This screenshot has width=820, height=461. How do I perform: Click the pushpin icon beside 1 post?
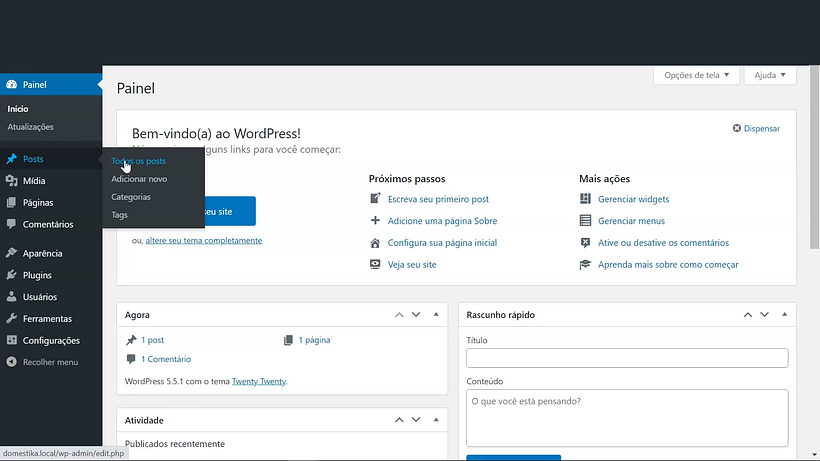131,340
